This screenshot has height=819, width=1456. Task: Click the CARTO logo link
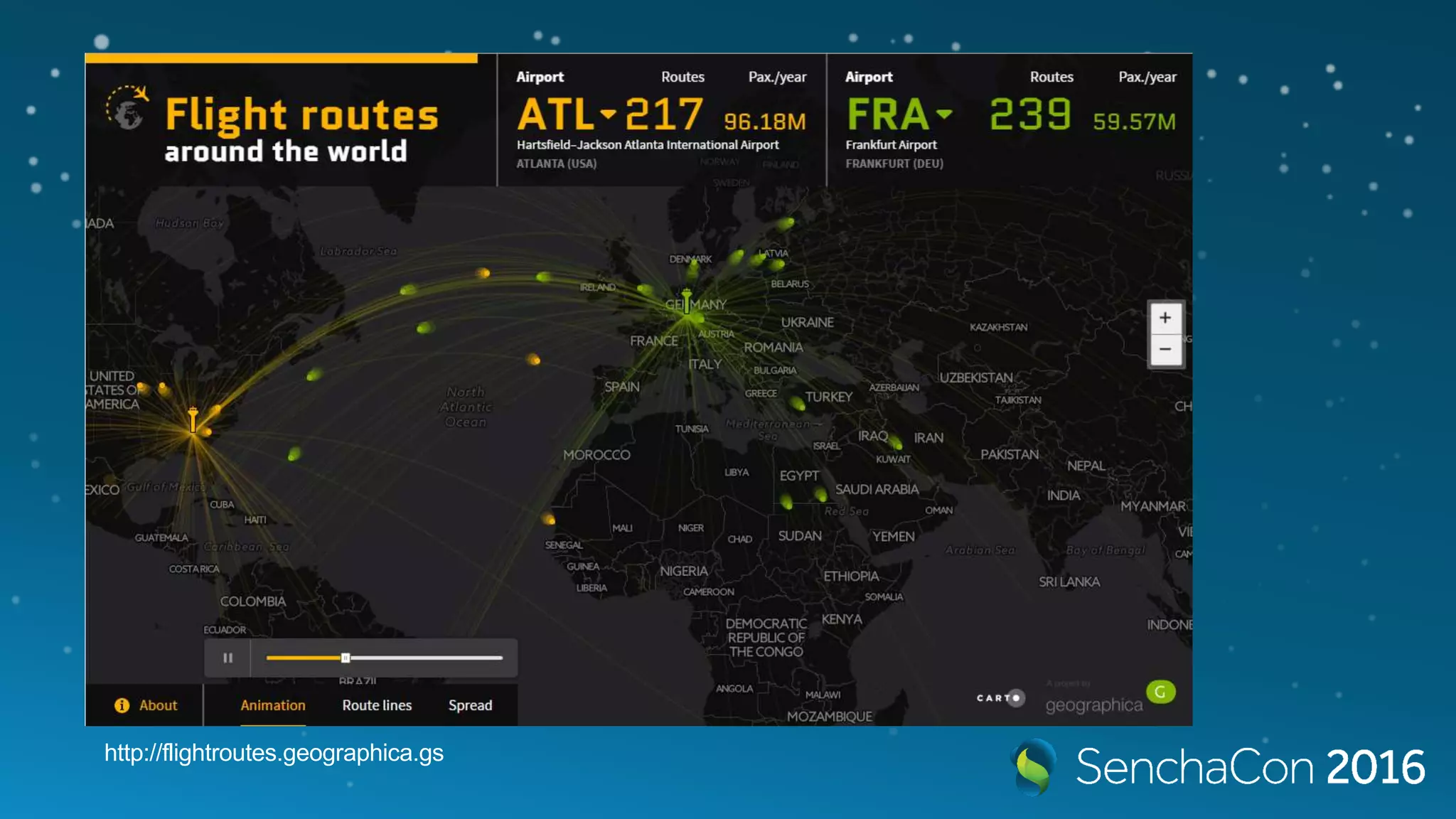[1001, 698]
